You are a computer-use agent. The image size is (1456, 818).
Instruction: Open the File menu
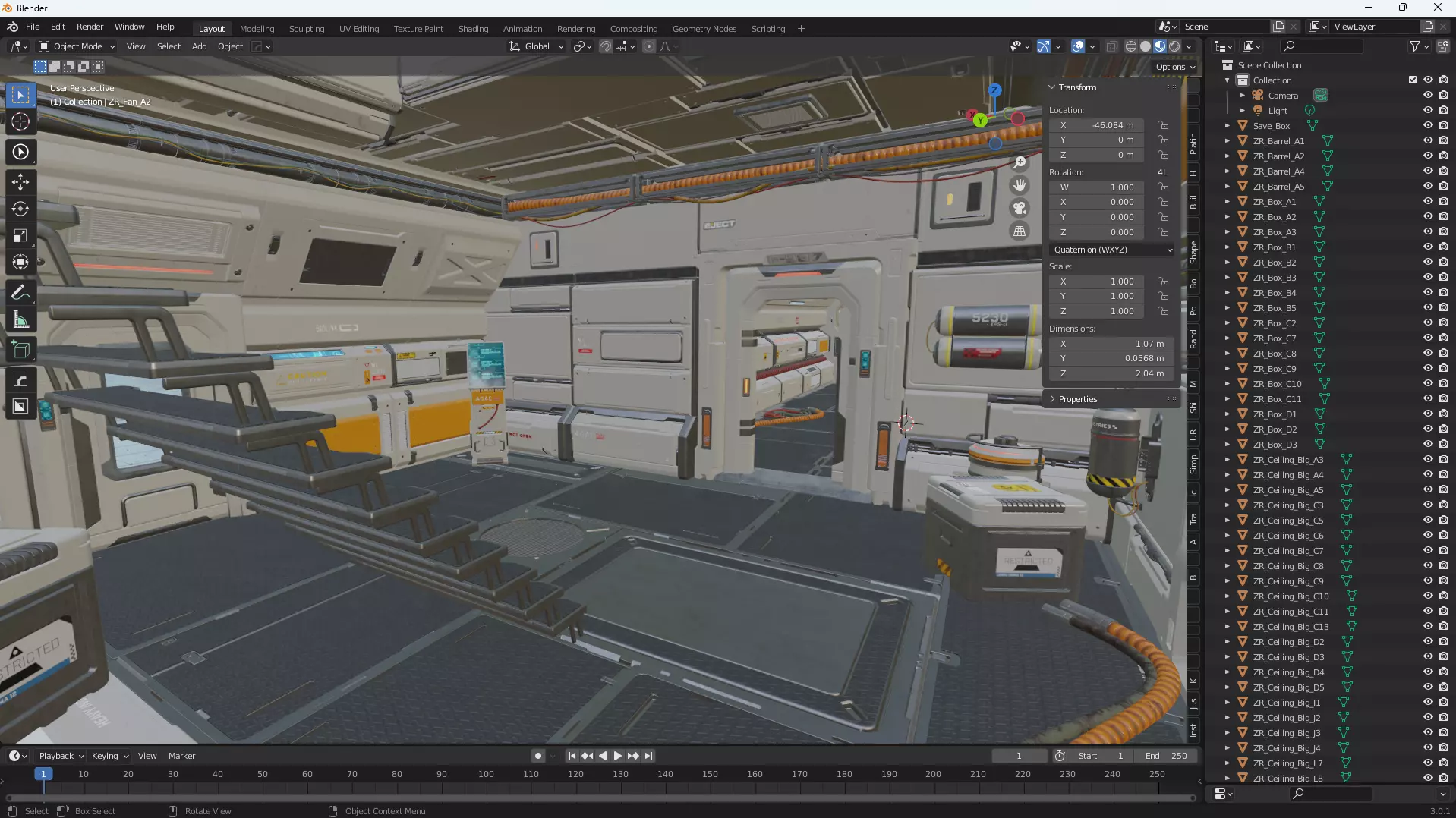(33, 27)
